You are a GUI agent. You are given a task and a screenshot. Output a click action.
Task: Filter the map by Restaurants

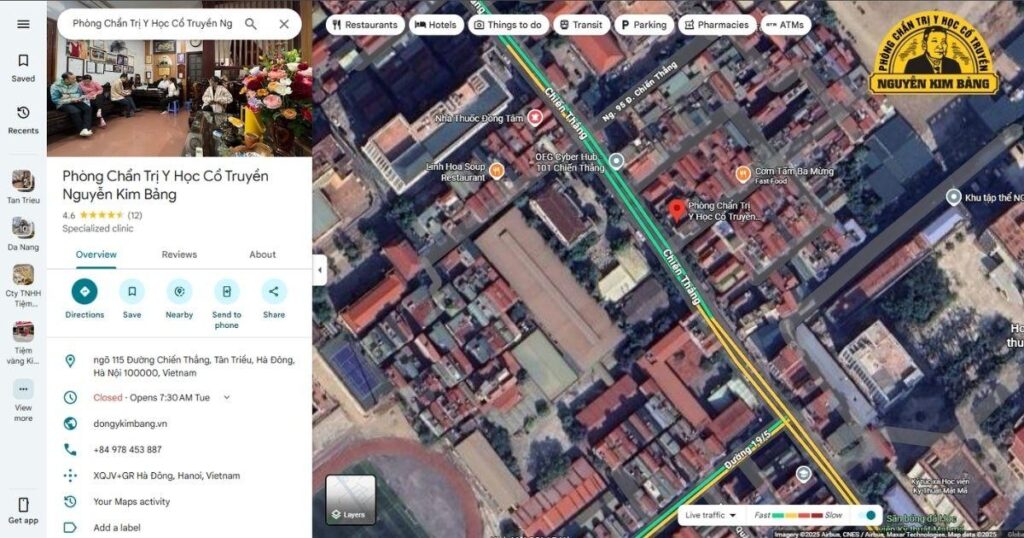pos(364,25)
